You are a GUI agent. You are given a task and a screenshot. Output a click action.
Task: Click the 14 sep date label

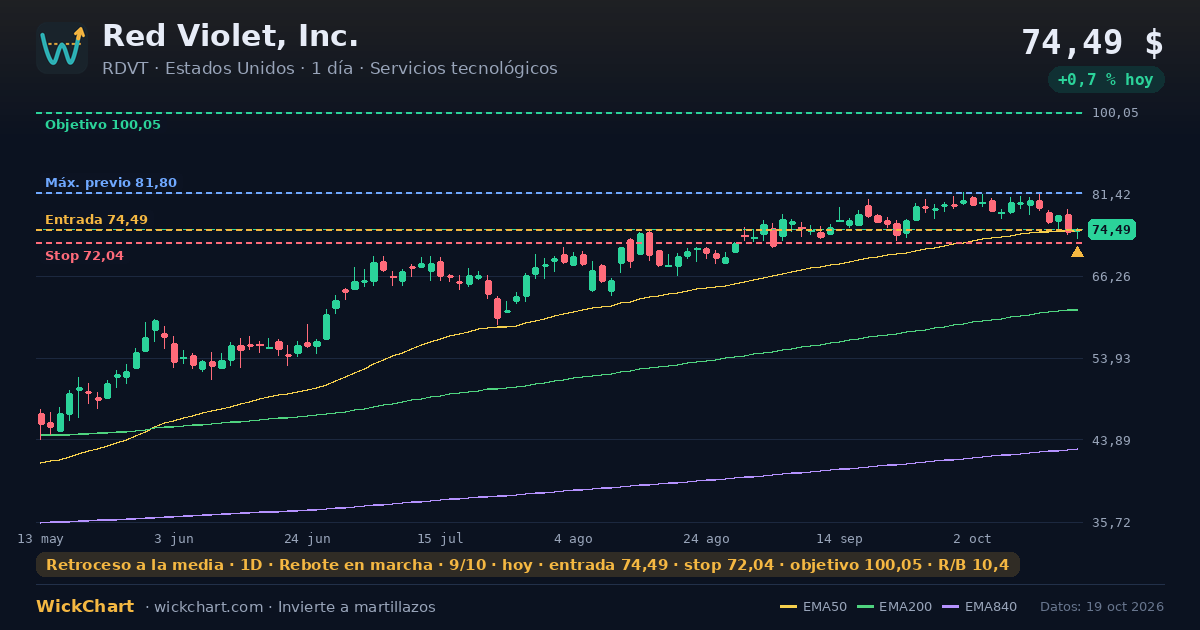pyautogui.click(x=839, y=538)
